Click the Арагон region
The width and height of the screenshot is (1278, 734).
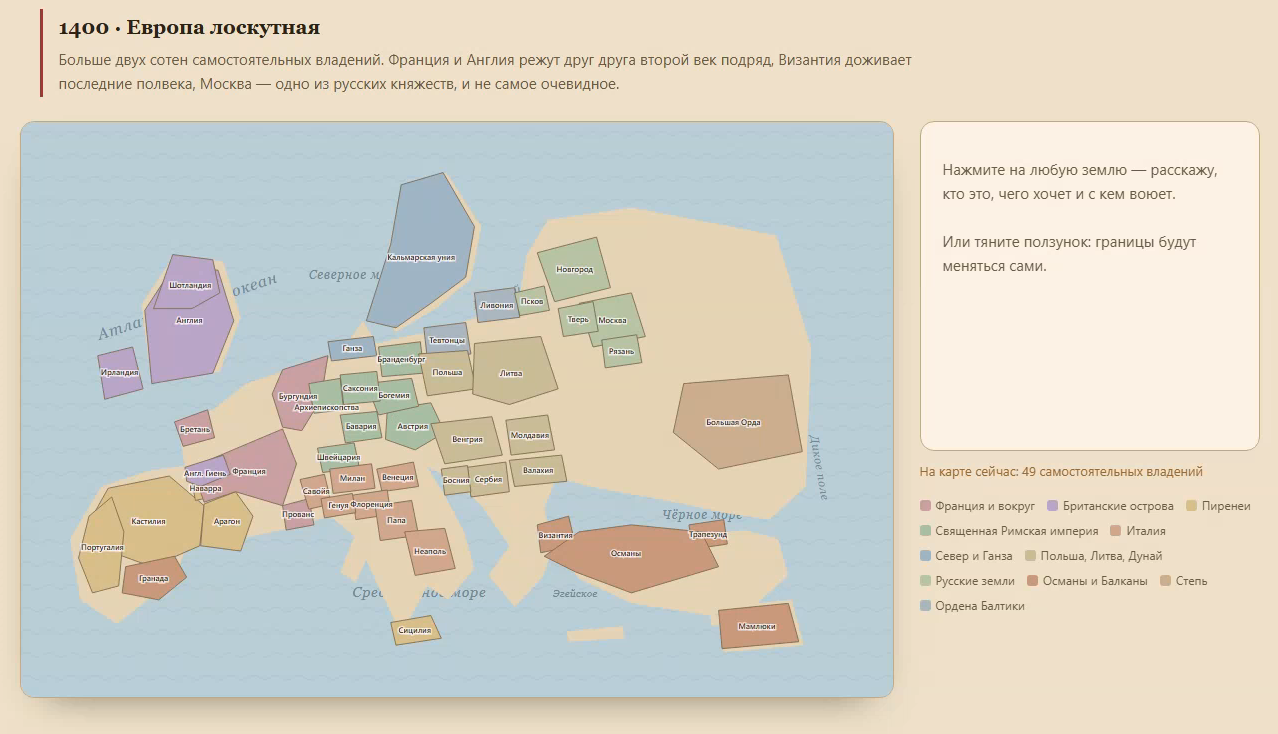(227, 521)
